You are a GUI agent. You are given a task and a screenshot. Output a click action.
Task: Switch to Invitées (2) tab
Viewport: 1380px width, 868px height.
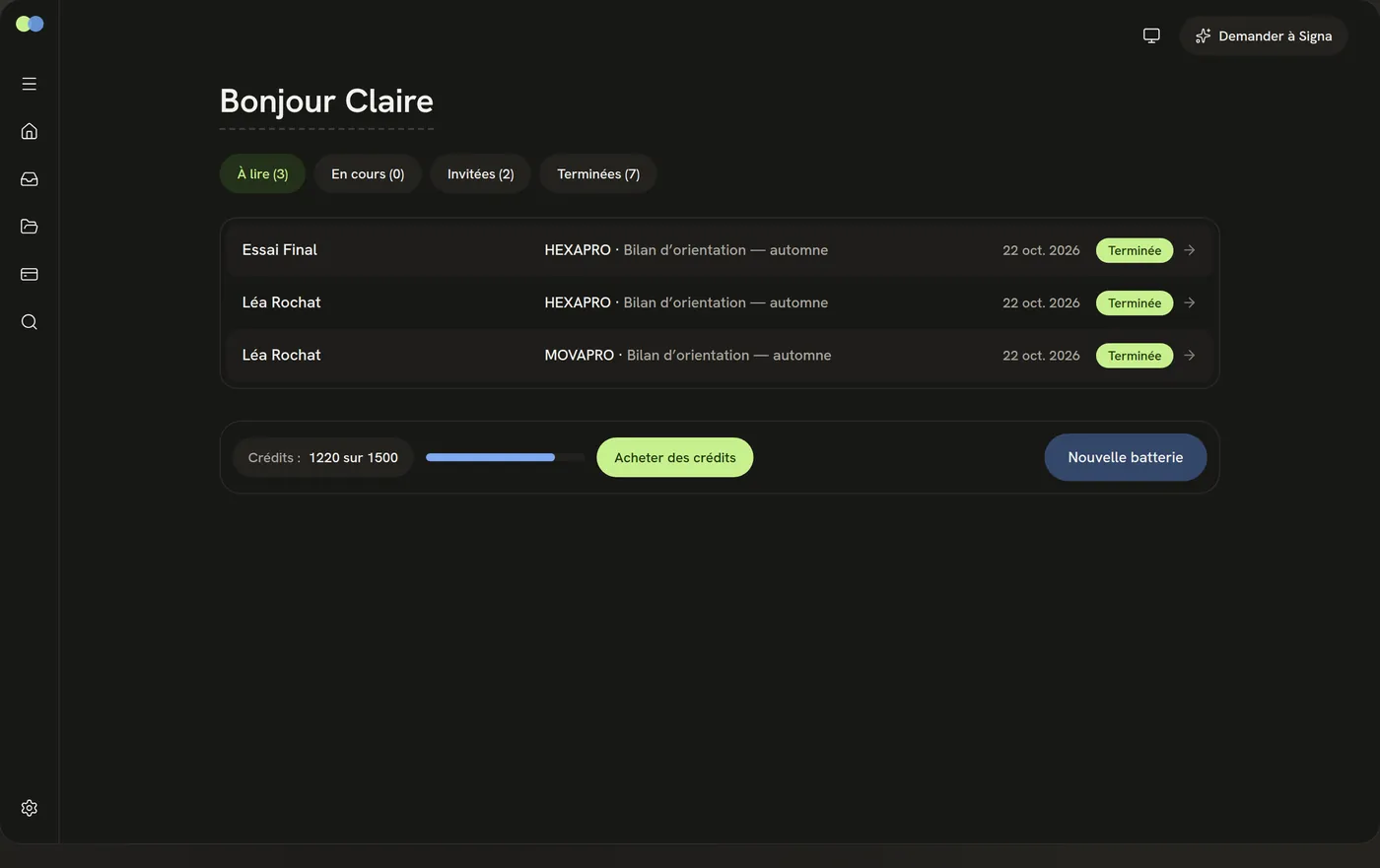click(x=480, y=173)
